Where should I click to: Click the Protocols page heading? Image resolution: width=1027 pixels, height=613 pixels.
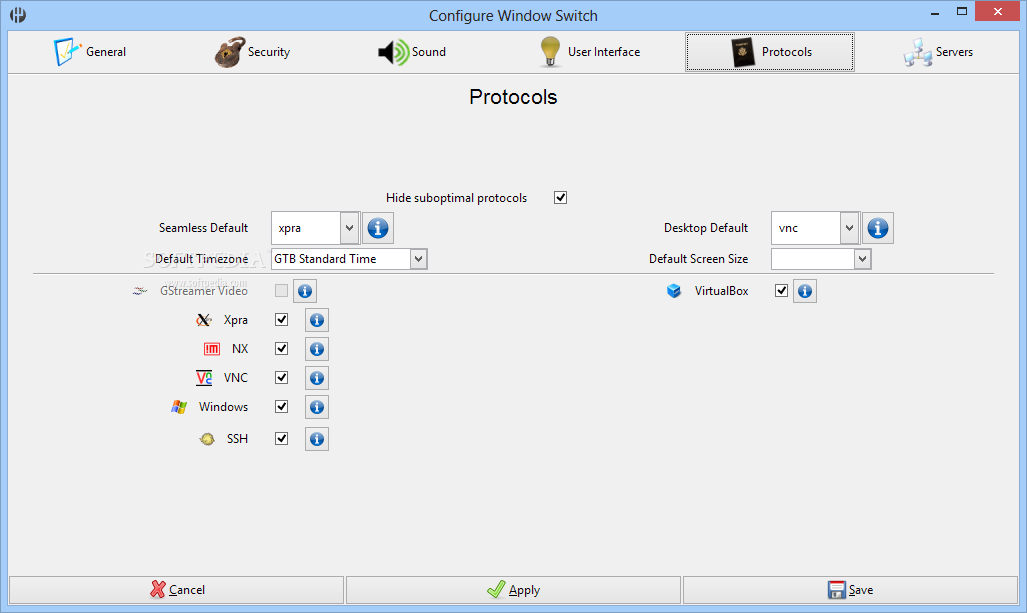pyautogui.click(x=513, y=97)
